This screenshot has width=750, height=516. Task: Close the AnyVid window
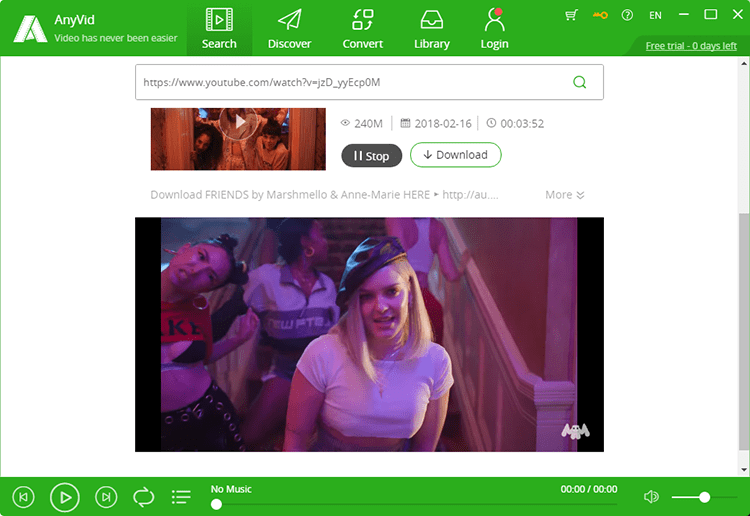tap(738, 15)
